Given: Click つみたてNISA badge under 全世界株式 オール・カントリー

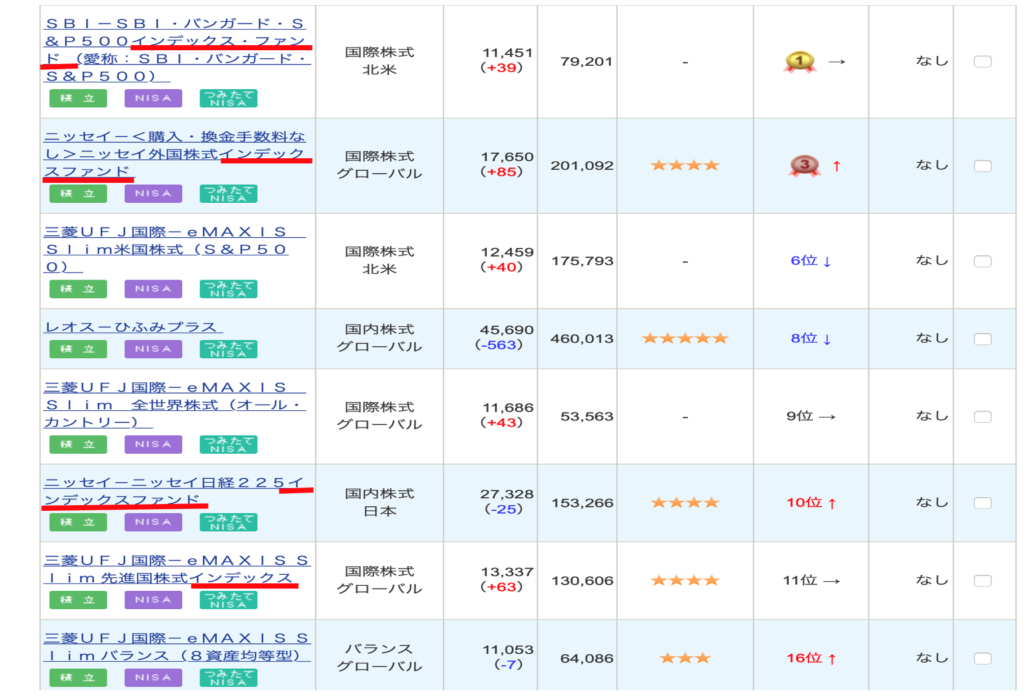Looking at the screenshot, I should [228, 444].
